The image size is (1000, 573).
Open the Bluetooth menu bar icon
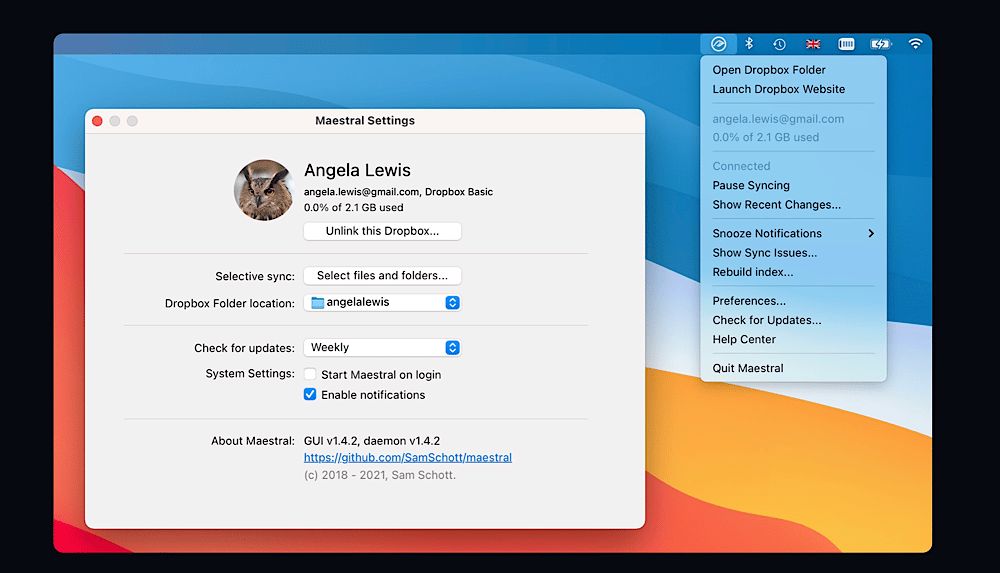749,43
